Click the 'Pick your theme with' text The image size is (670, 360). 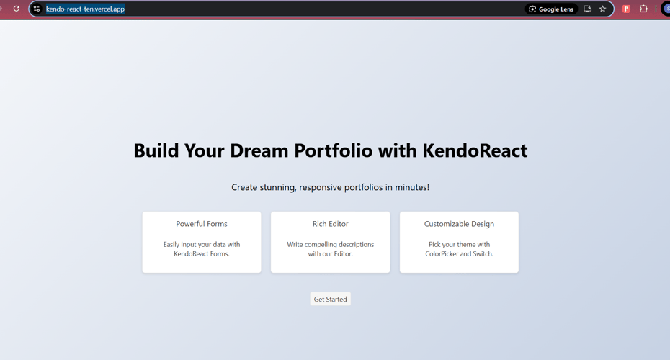pos(459,244)
